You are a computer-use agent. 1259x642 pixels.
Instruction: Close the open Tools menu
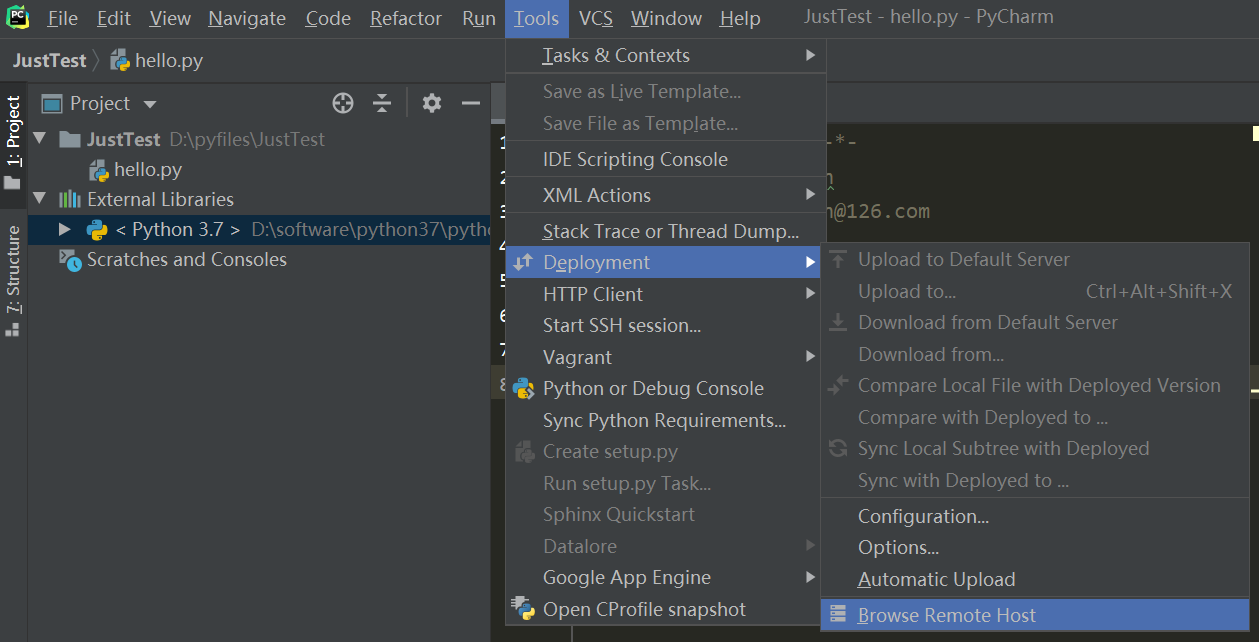tap(537, 18)
